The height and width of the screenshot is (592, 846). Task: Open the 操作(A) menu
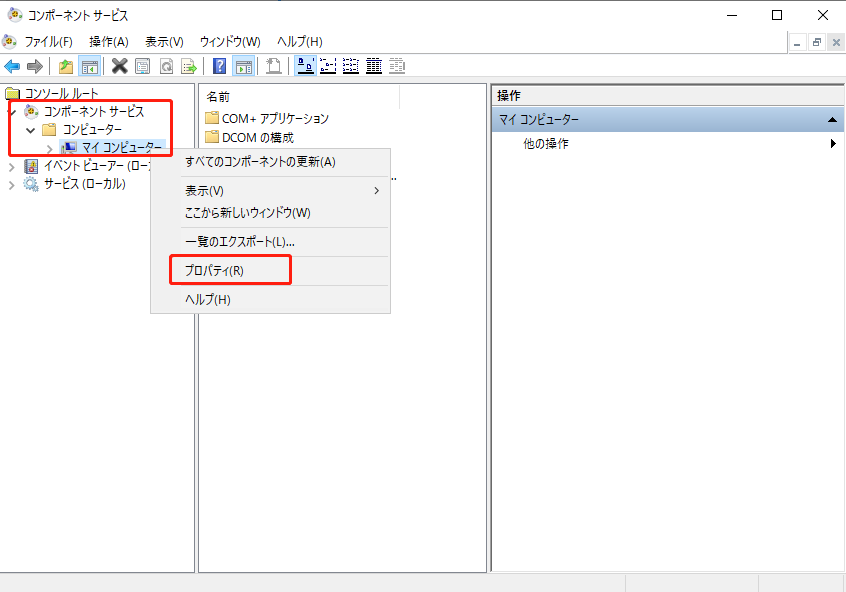tap(108, 41)
